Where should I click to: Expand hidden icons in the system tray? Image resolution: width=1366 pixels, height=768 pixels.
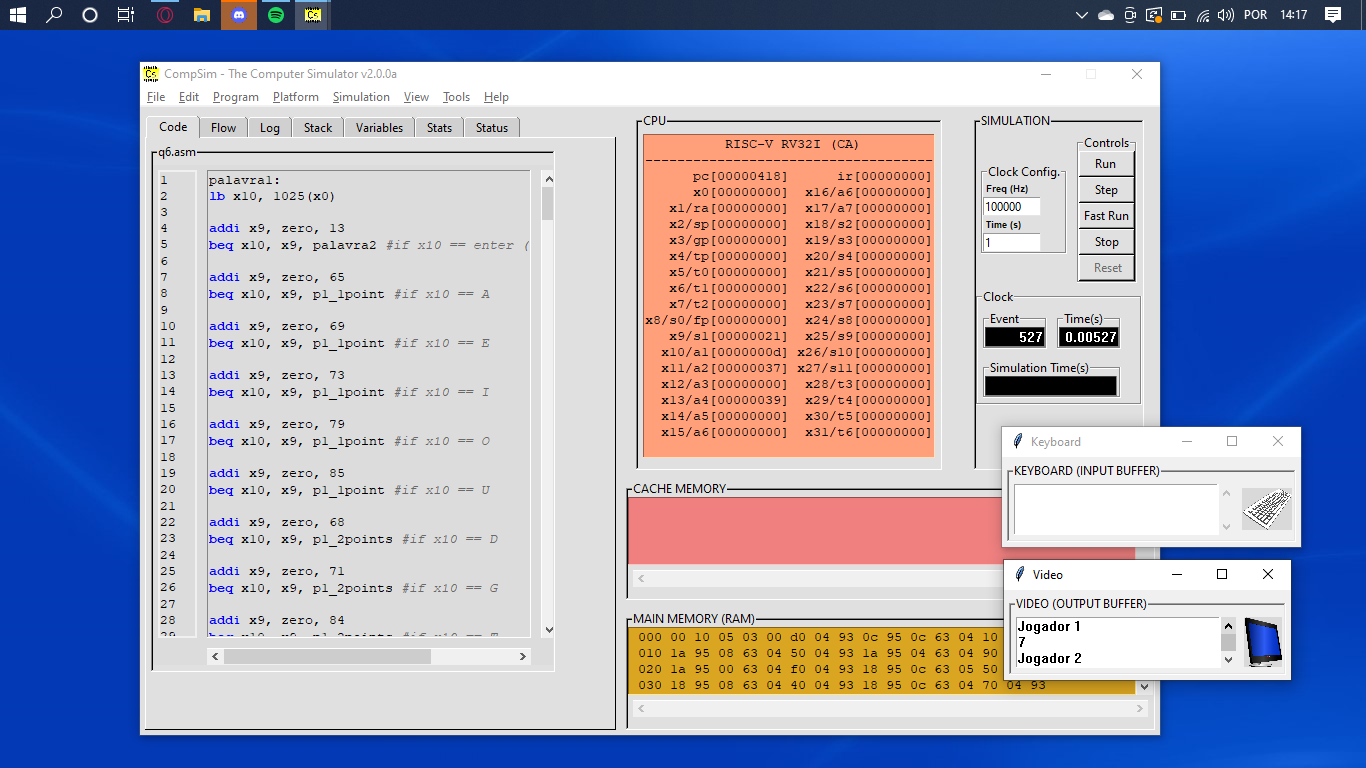click(x=1082, y=15)
